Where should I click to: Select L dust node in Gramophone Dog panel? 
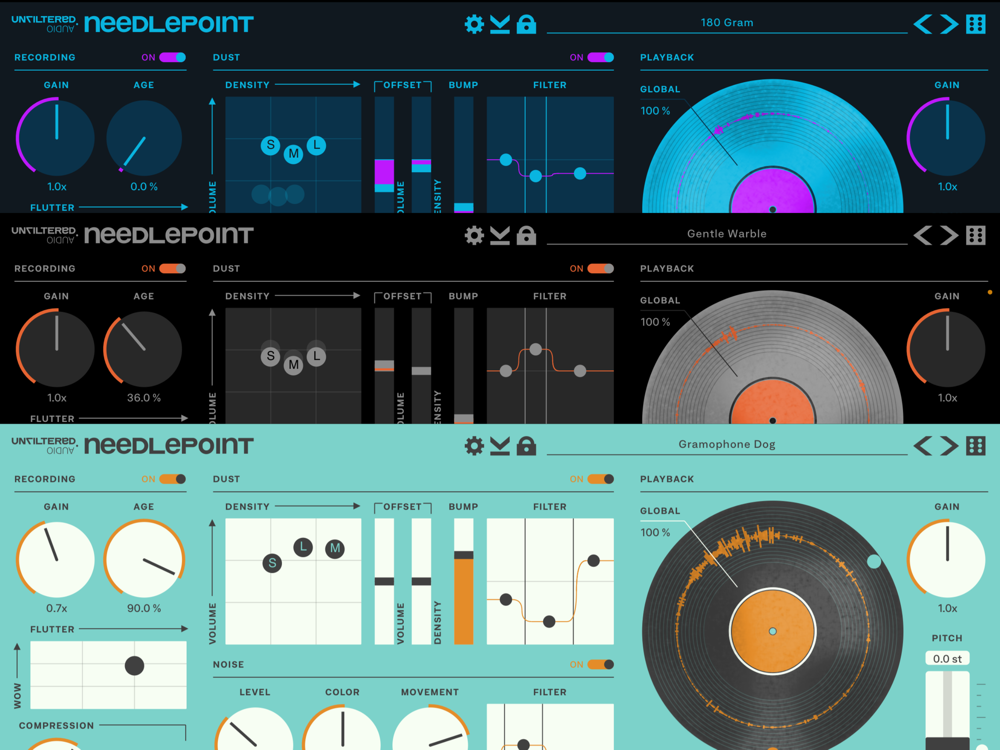tap(303, 547)
